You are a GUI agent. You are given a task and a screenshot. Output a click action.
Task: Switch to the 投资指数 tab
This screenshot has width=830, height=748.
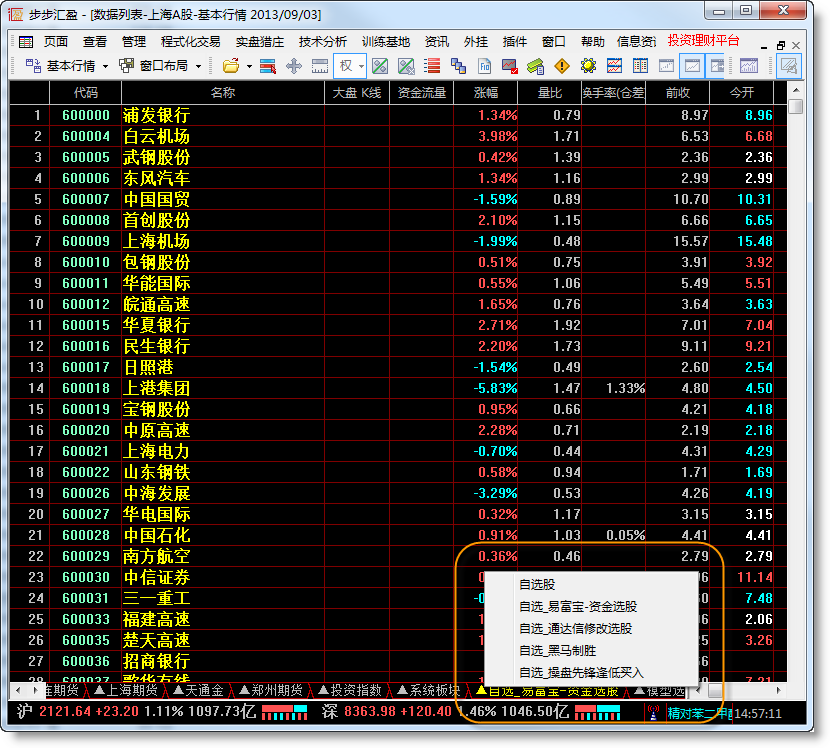[350, 690]
